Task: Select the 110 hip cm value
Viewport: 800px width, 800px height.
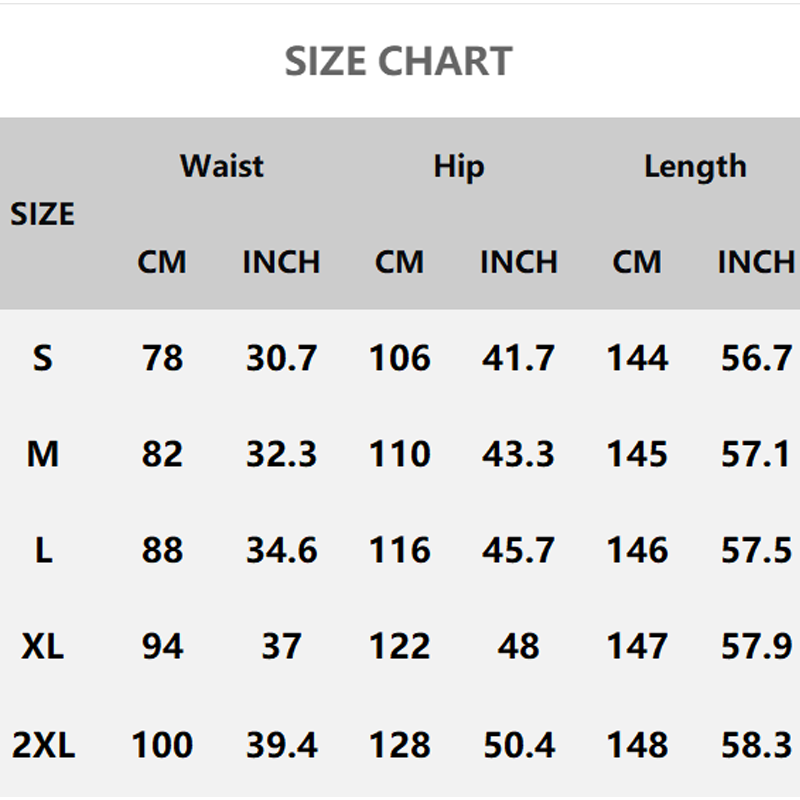Action: [400, 454]
